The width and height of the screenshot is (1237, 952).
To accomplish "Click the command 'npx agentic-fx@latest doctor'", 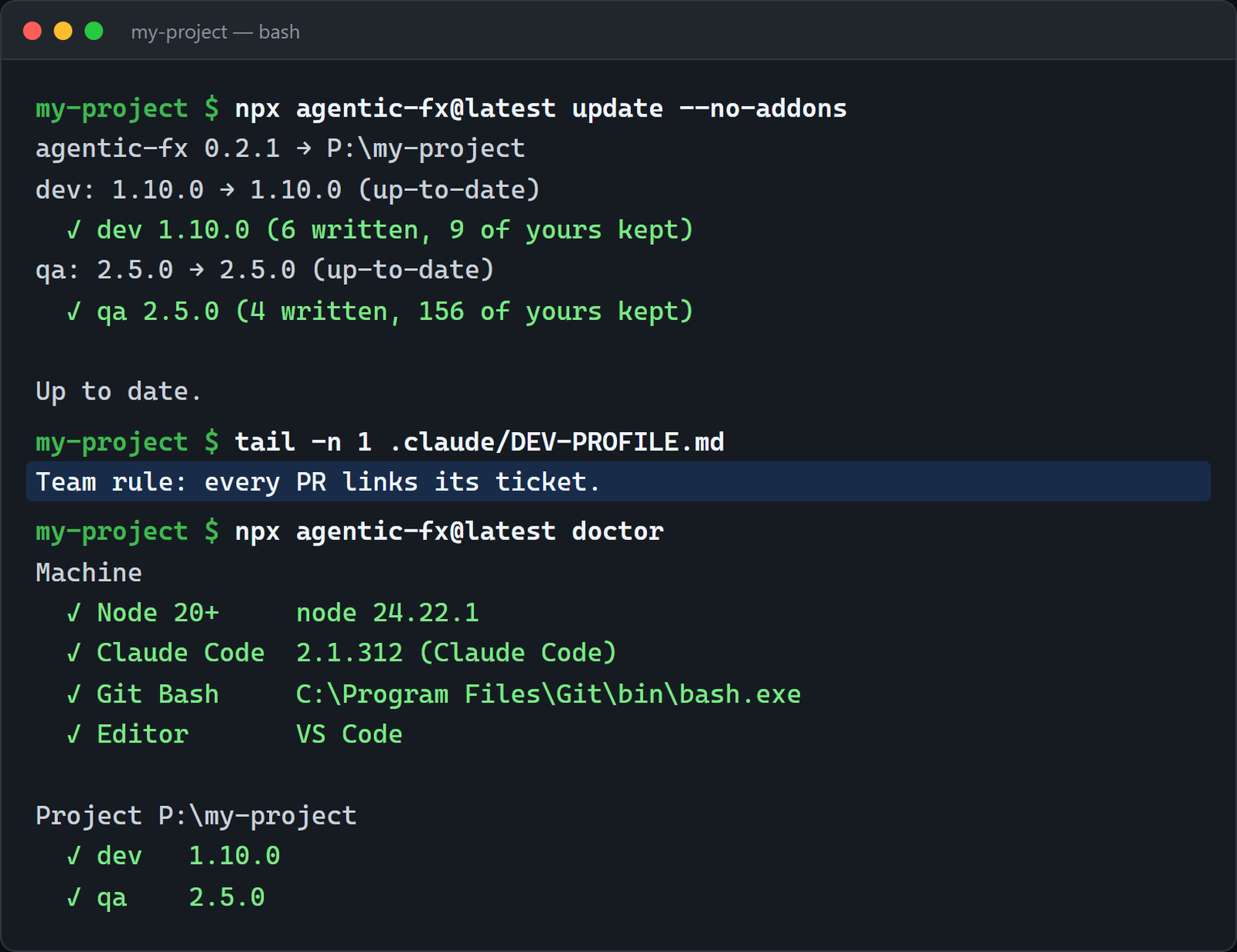I will tap(449, 531).
